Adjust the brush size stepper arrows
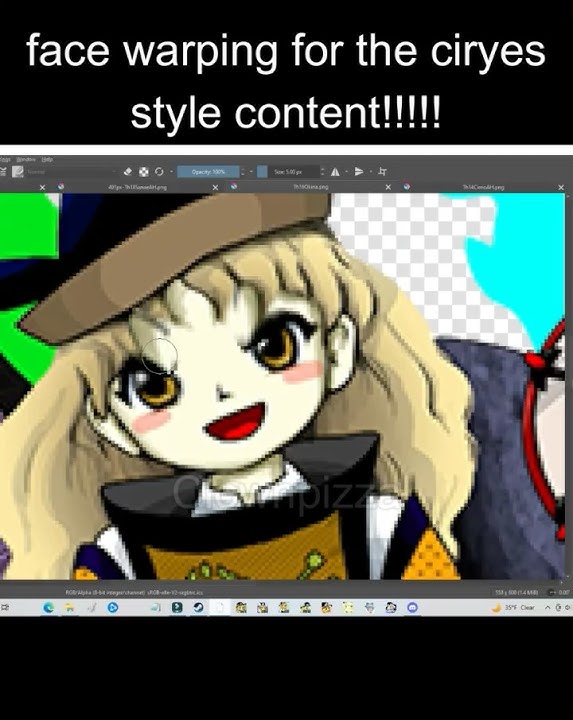The height and width of the screenshot is (720, 573). [x=322, y=172]
